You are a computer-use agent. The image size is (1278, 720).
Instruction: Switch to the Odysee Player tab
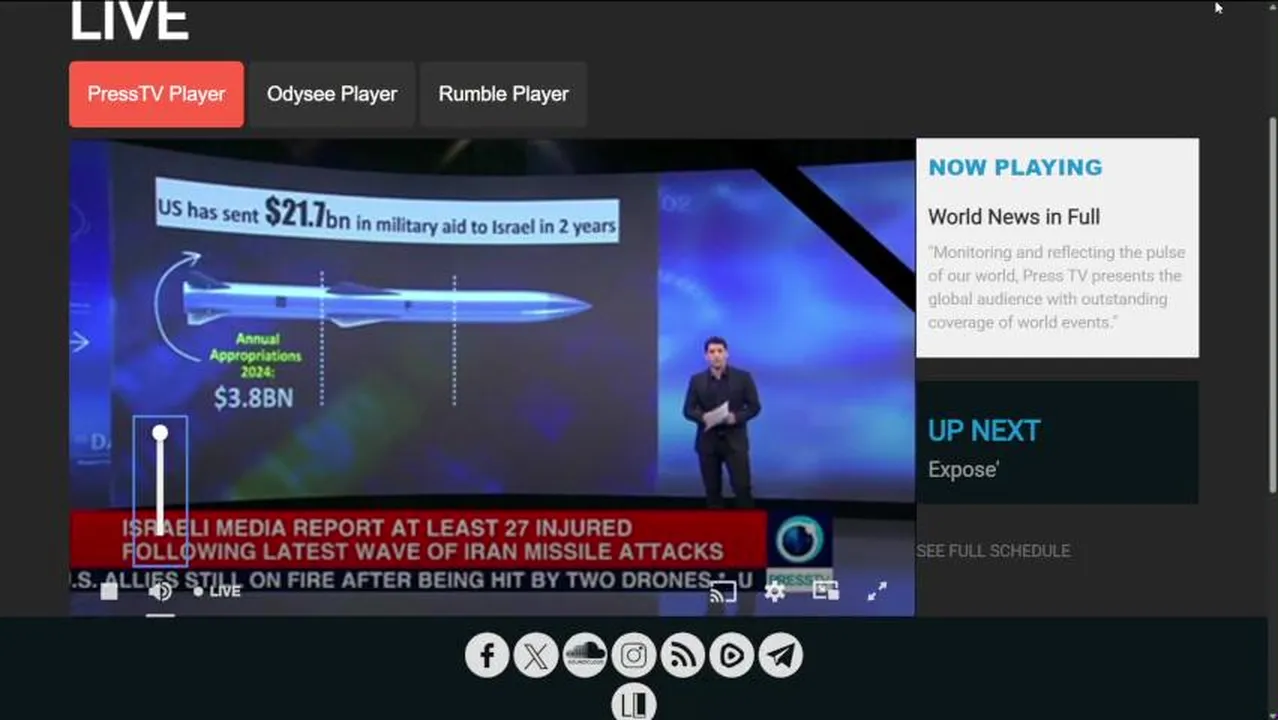[x=332, y=94]
